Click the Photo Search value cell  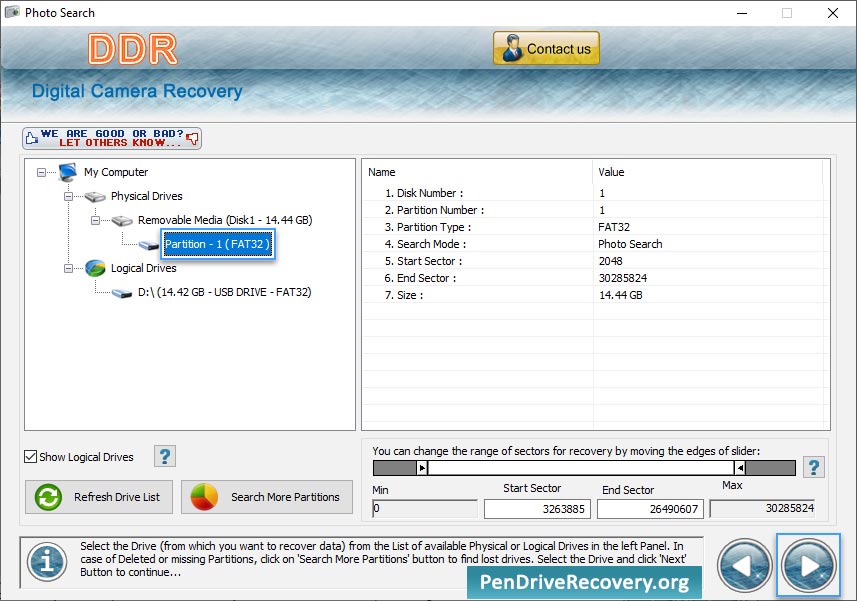click(x=630, y=244)
